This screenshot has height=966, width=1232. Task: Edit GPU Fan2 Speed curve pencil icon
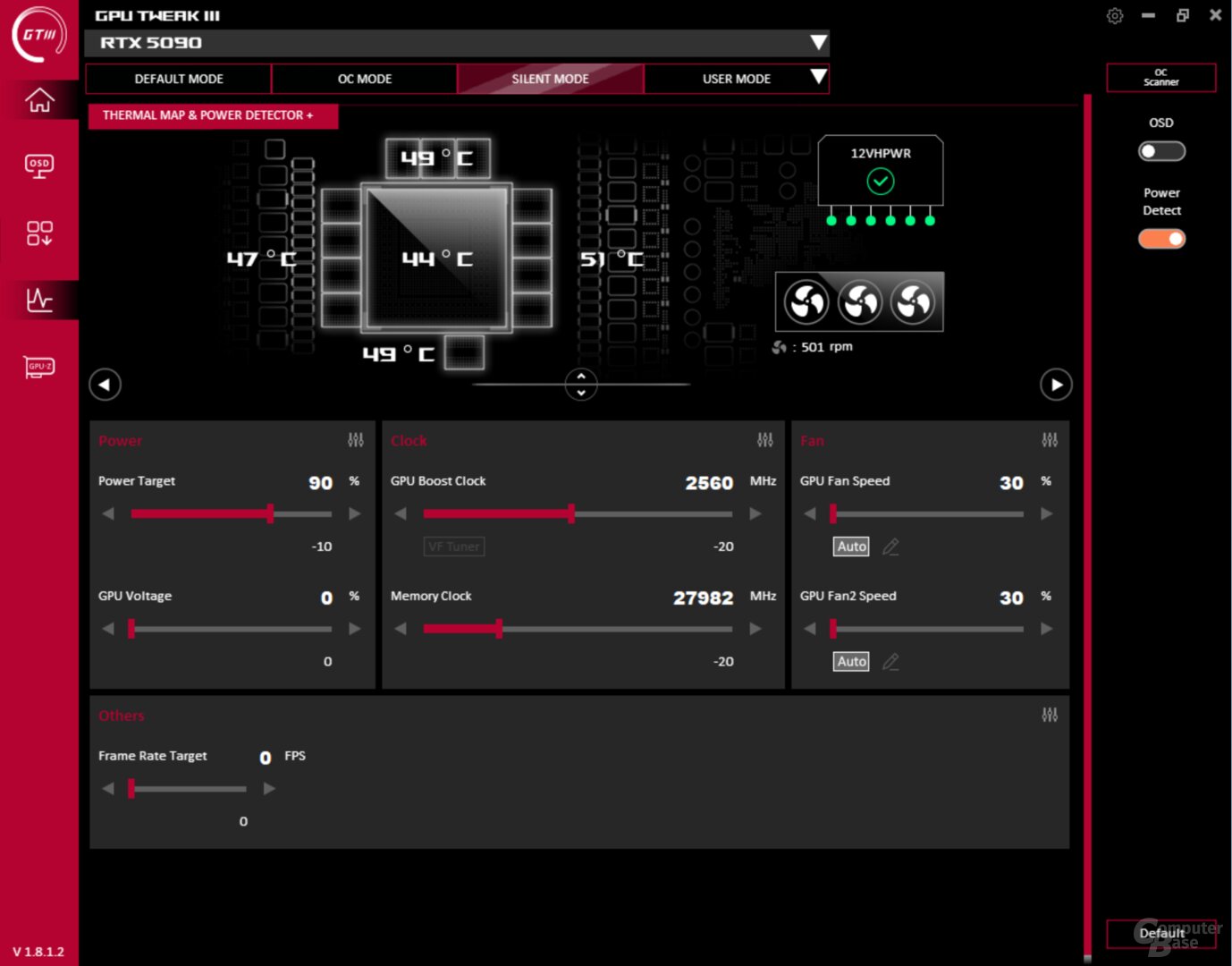pos(890,662)
